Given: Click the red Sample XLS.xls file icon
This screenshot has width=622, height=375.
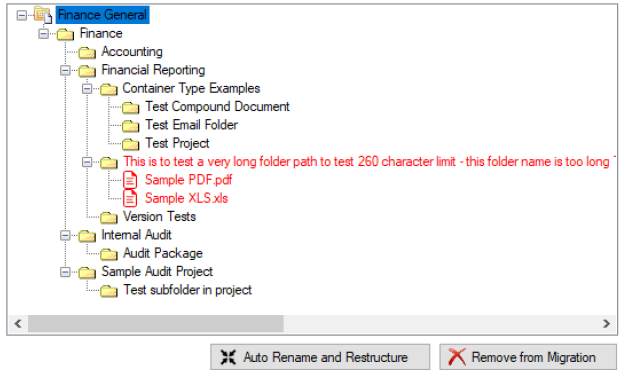Looking at the screenshot, I should (x=130, y=198).
